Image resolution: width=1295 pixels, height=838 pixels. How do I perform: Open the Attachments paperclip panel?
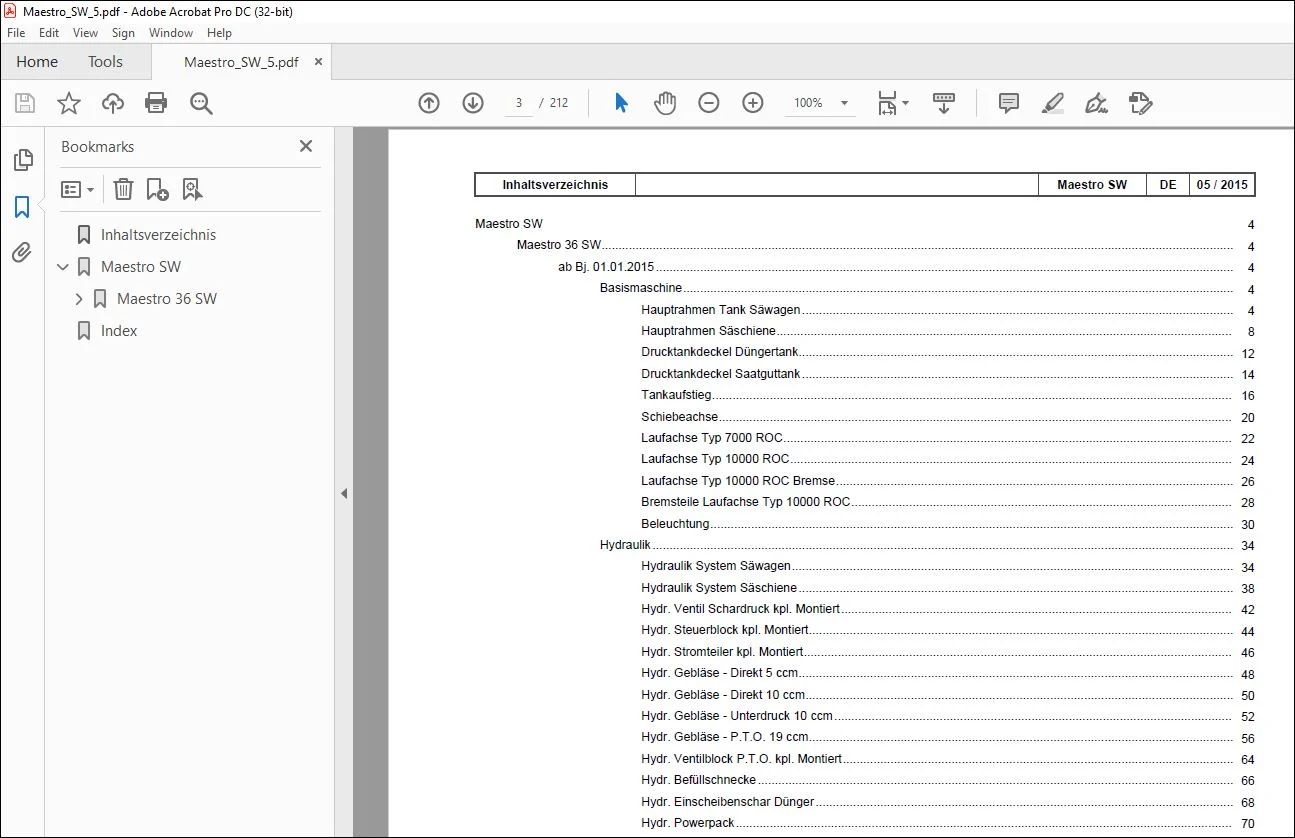tap(22, 253)
